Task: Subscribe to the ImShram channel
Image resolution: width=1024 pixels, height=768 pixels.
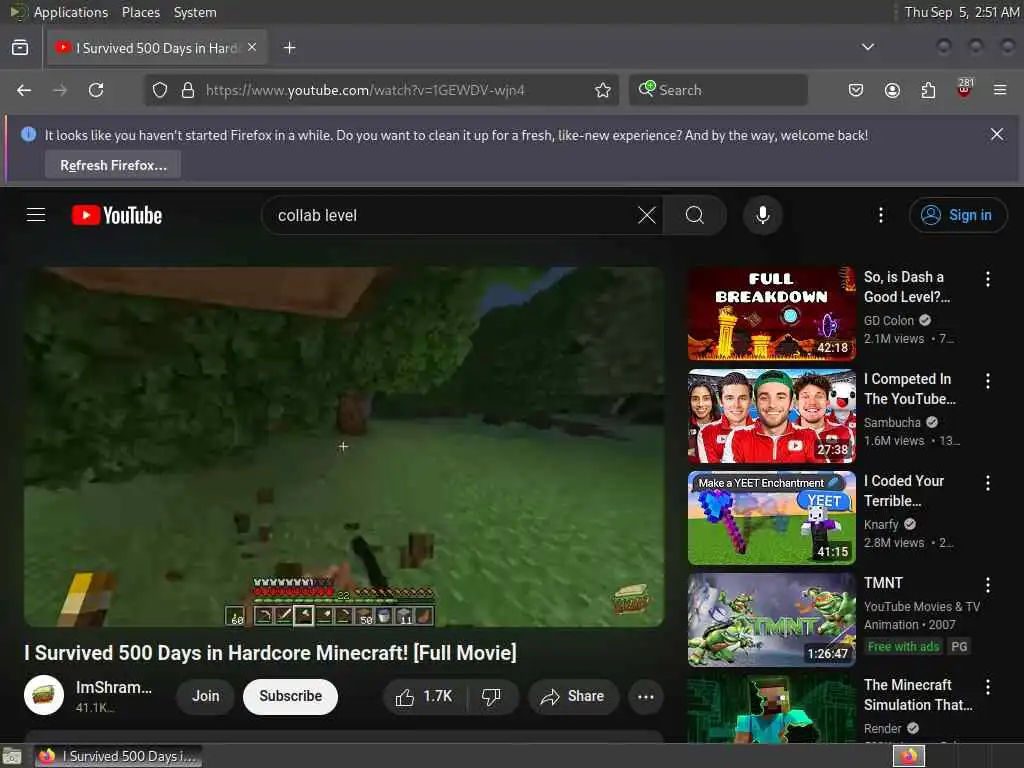Action: coord(290,696)
